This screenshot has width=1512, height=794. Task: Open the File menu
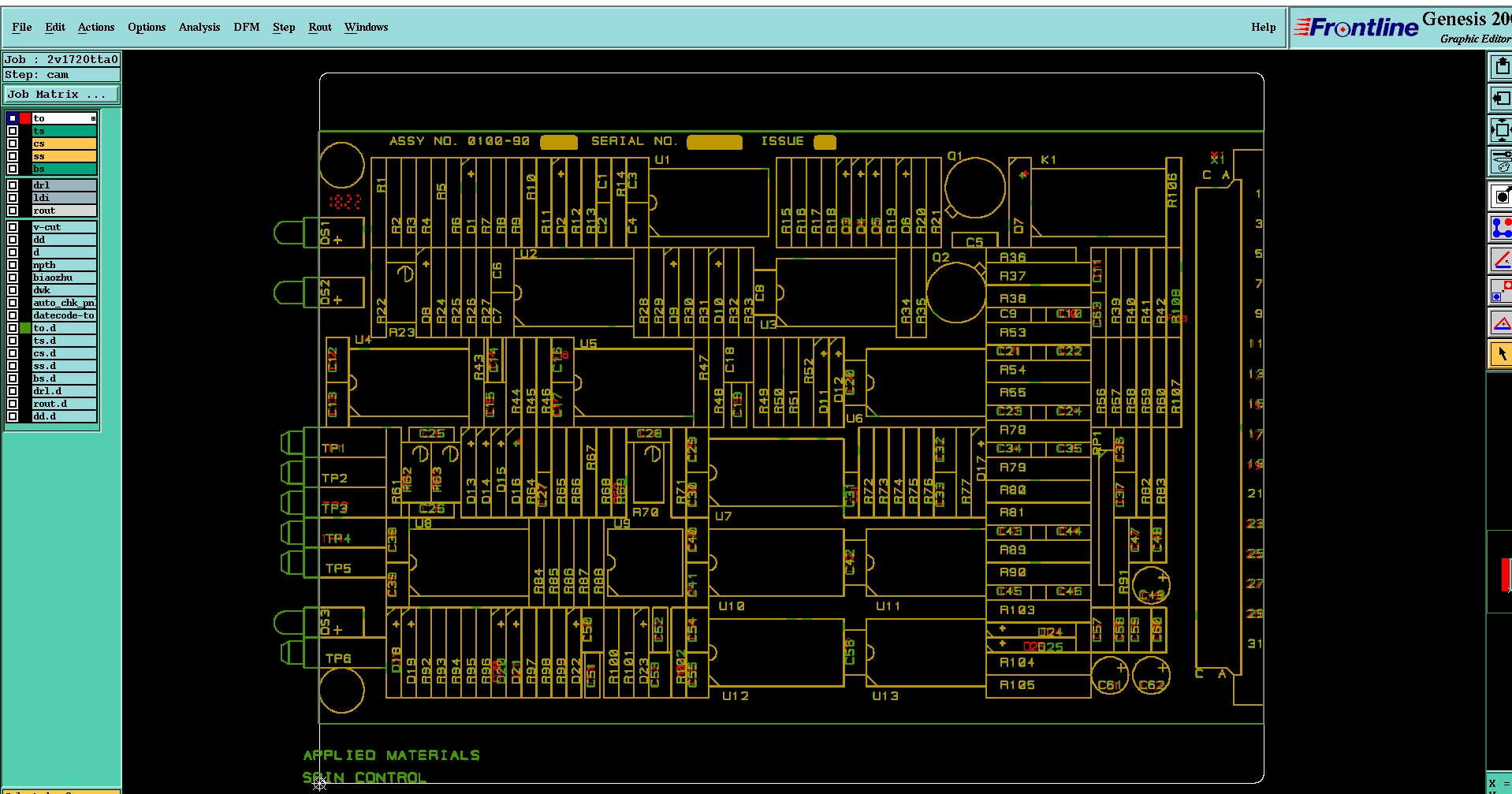coord(22,27)
